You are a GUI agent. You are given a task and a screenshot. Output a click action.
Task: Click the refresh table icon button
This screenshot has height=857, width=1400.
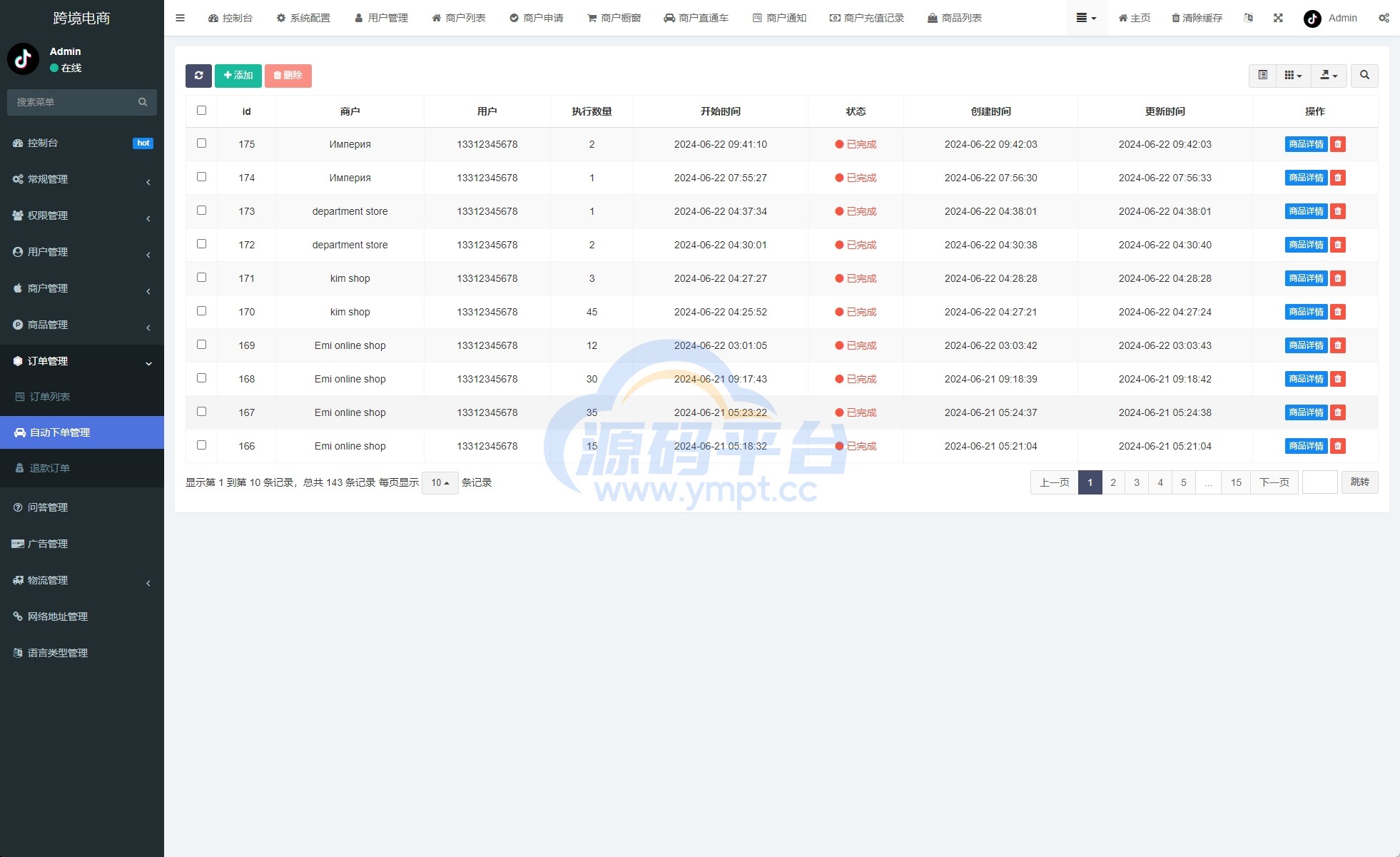198,76
